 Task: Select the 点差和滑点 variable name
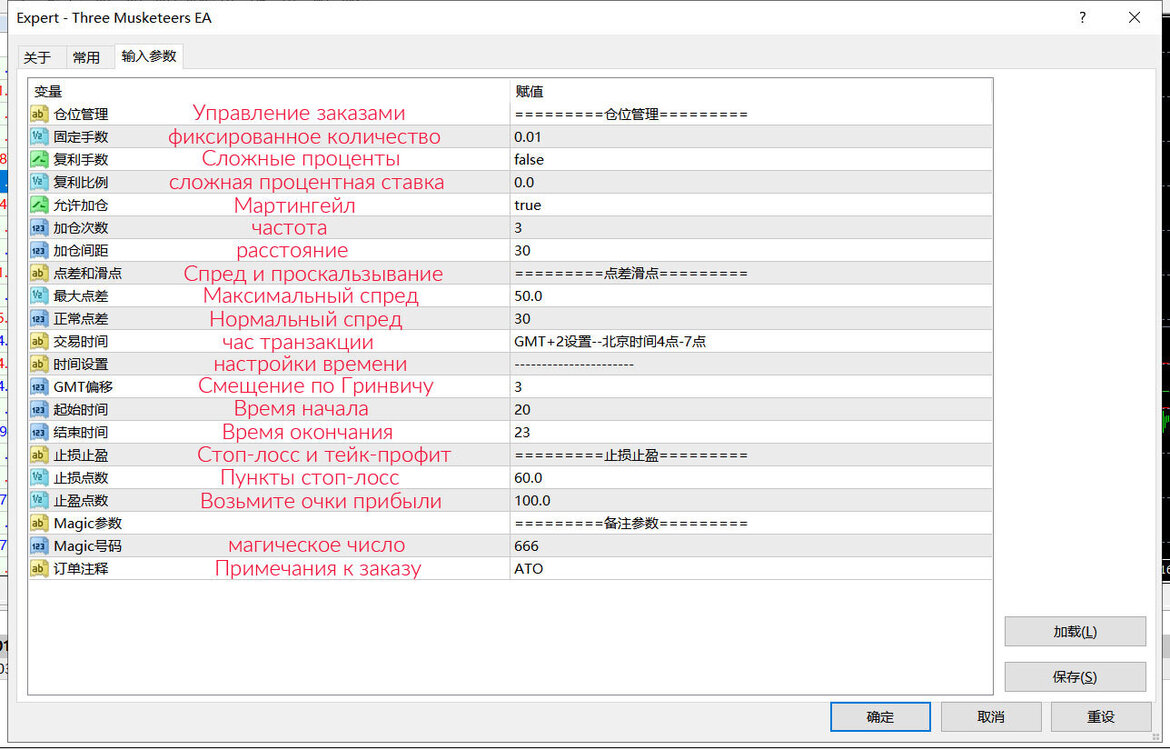pyautogui.click(x=87, y=273)
